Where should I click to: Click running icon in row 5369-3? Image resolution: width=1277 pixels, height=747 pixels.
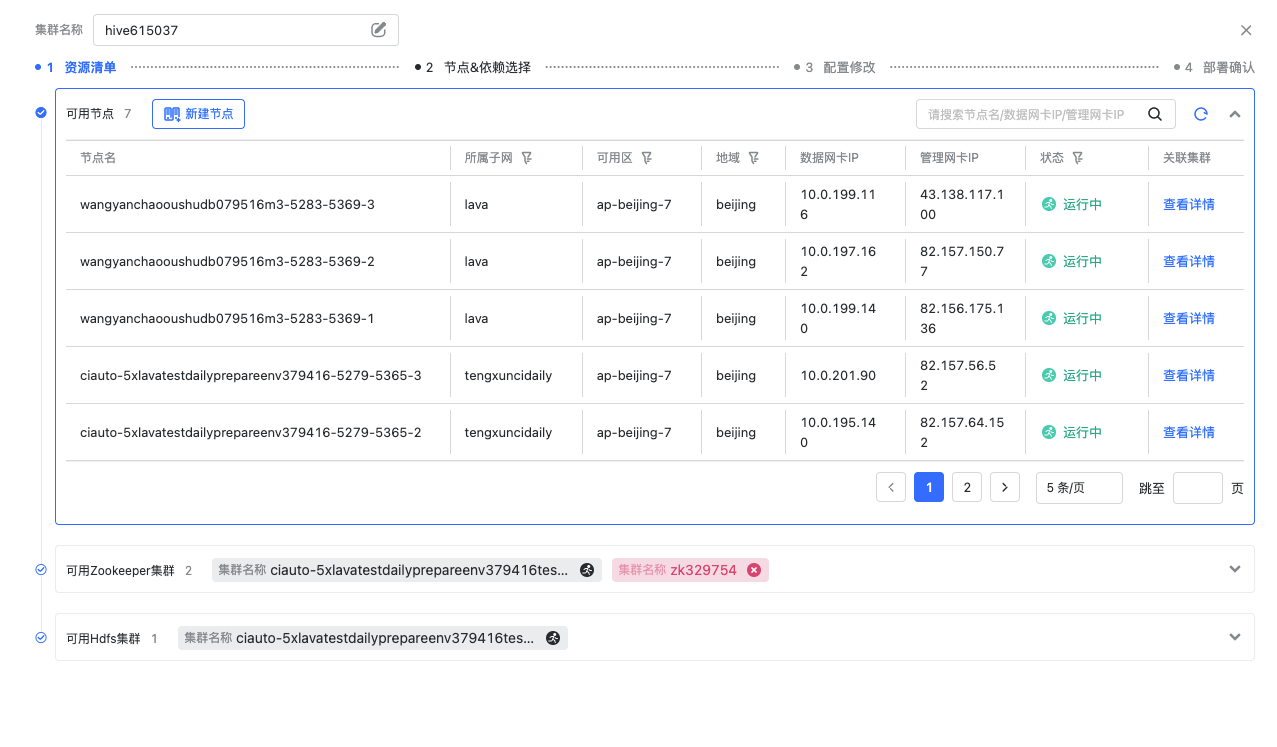tap(1049, 204)
